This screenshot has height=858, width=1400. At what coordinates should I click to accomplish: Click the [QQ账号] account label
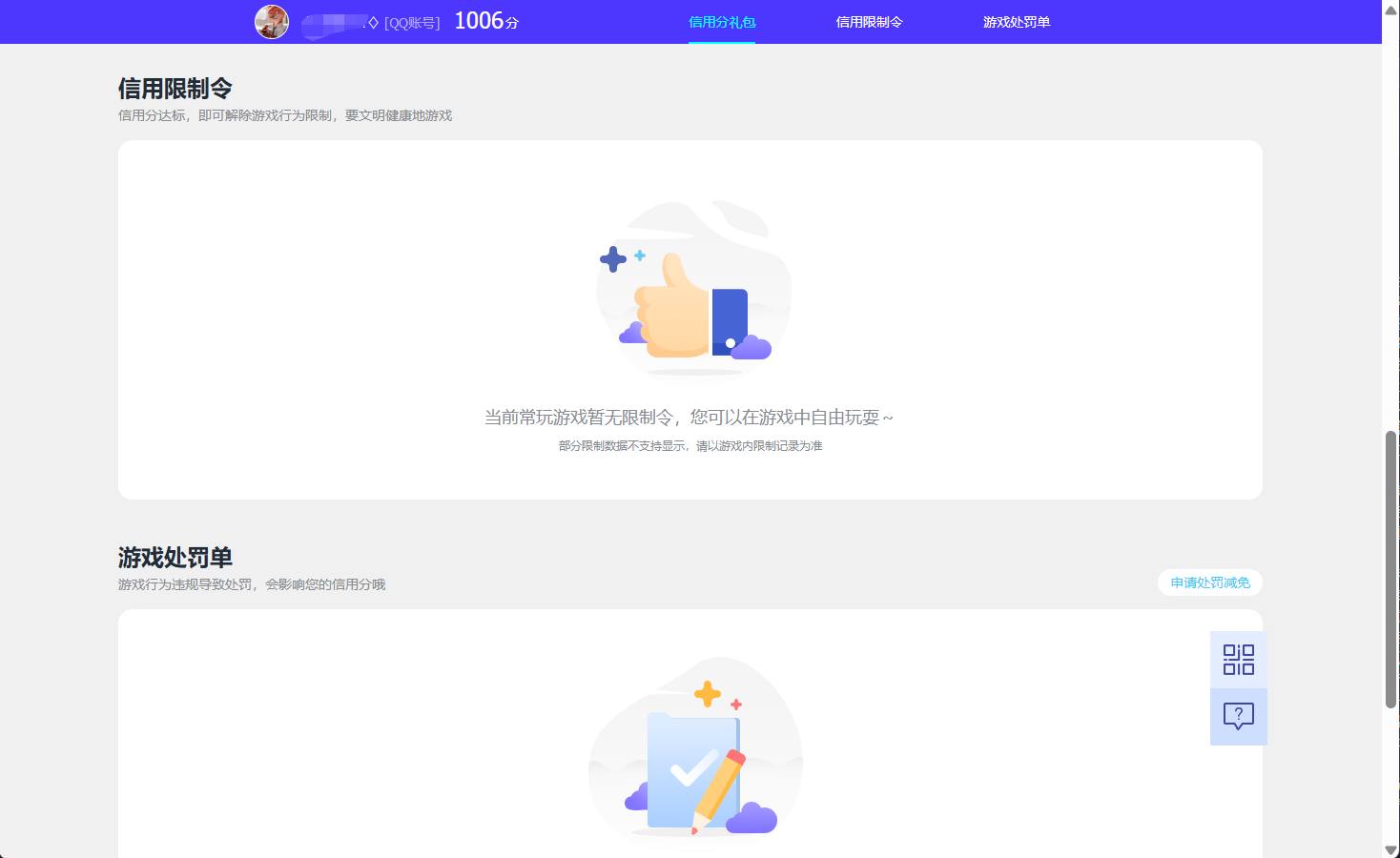(412, 23)
